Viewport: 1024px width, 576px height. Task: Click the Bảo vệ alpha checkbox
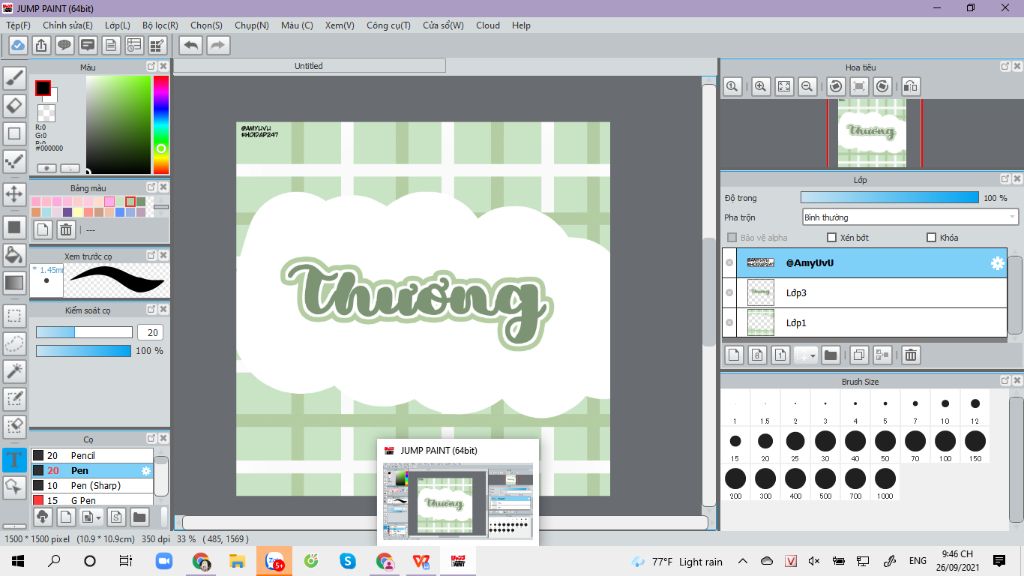click(x=732, y=238)
